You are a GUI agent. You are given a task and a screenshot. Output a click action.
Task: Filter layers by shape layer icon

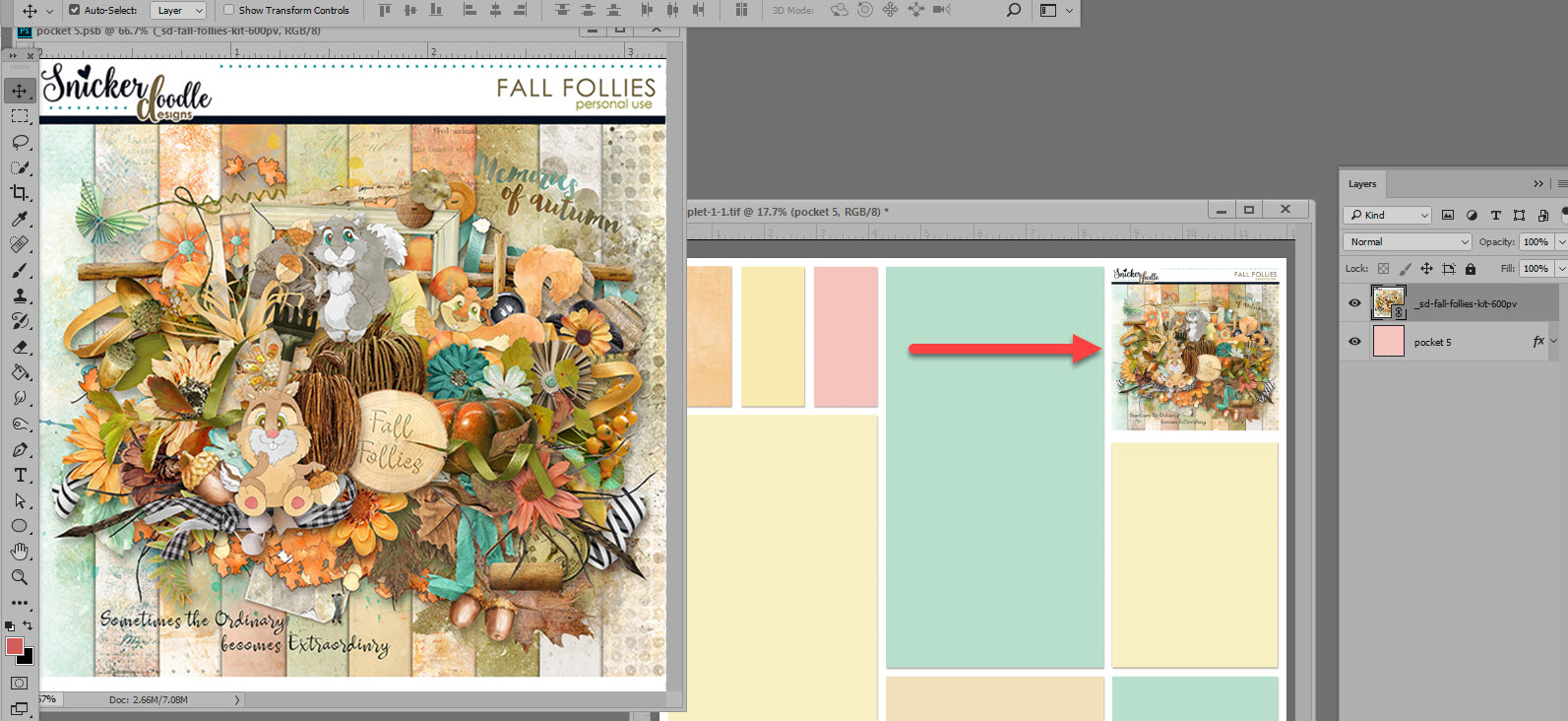1519,215
